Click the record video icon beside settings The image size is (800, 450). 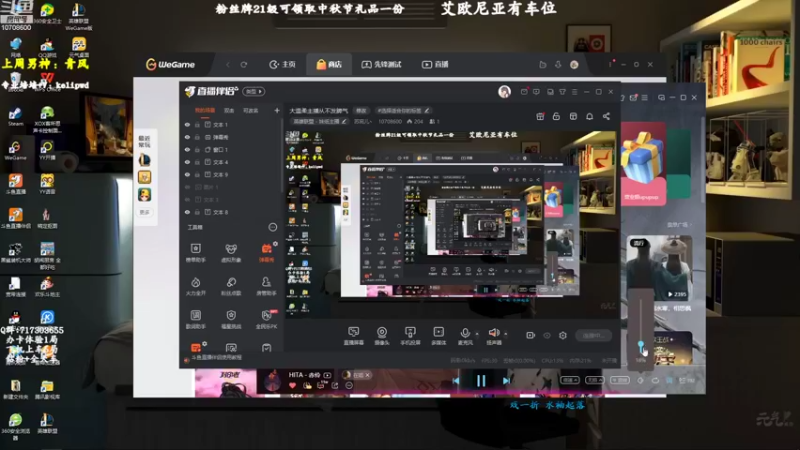531,335
